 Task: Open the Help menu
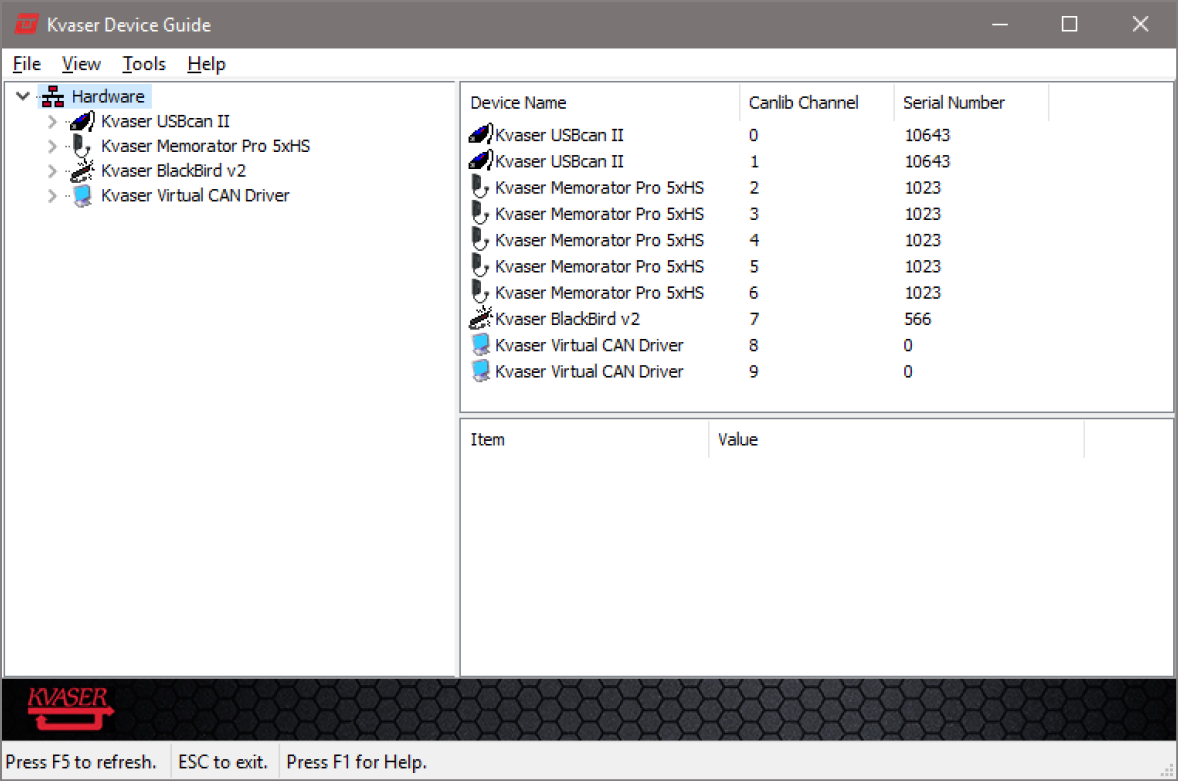coord(206,64)
